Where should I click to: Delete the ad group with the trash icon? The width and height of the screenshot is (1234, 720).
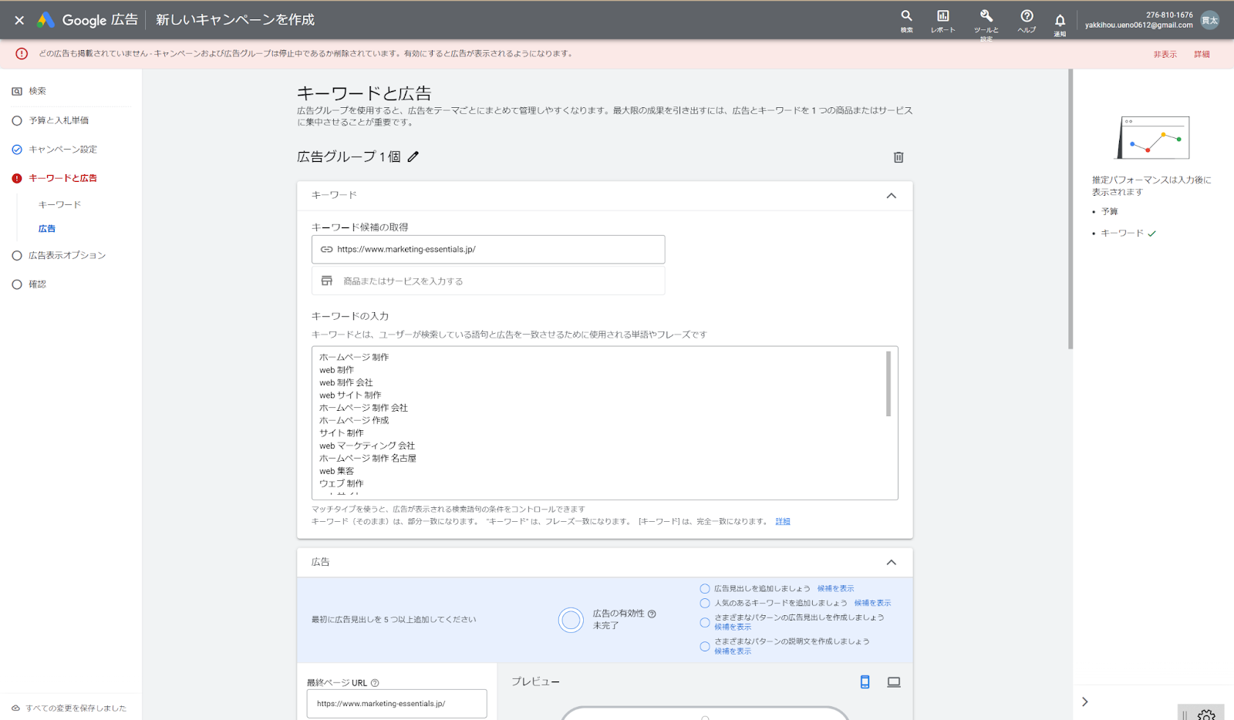tap(898, 157)
